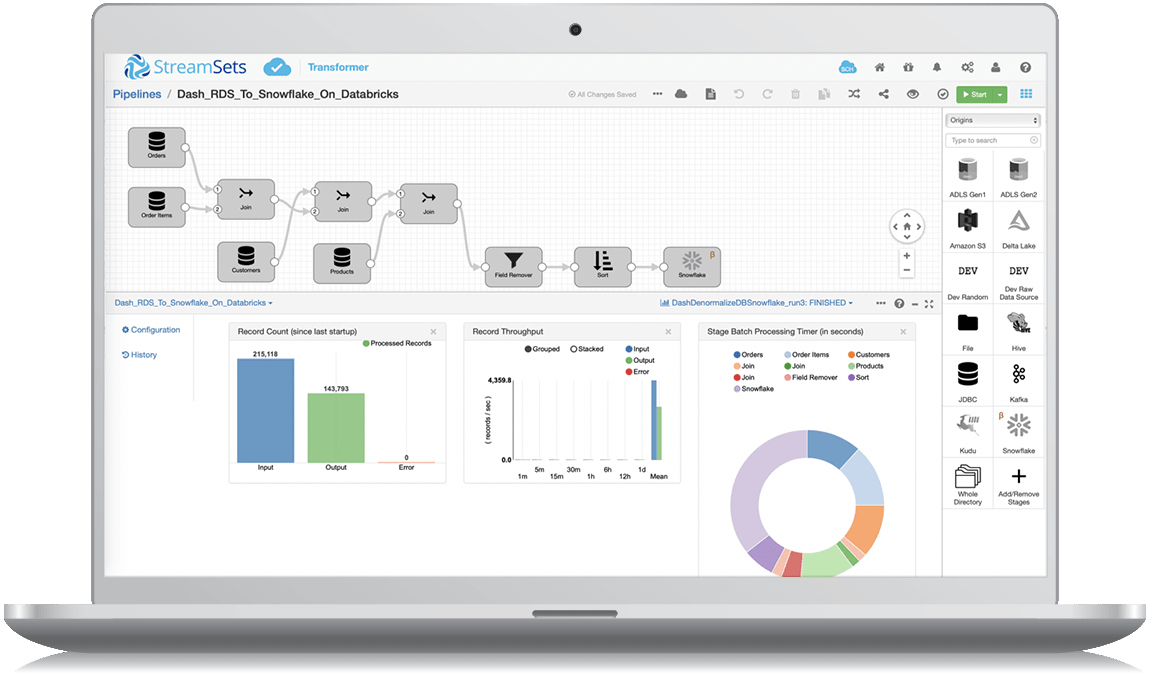Add Whole Directory origin from library

click(x=967, y=484)
